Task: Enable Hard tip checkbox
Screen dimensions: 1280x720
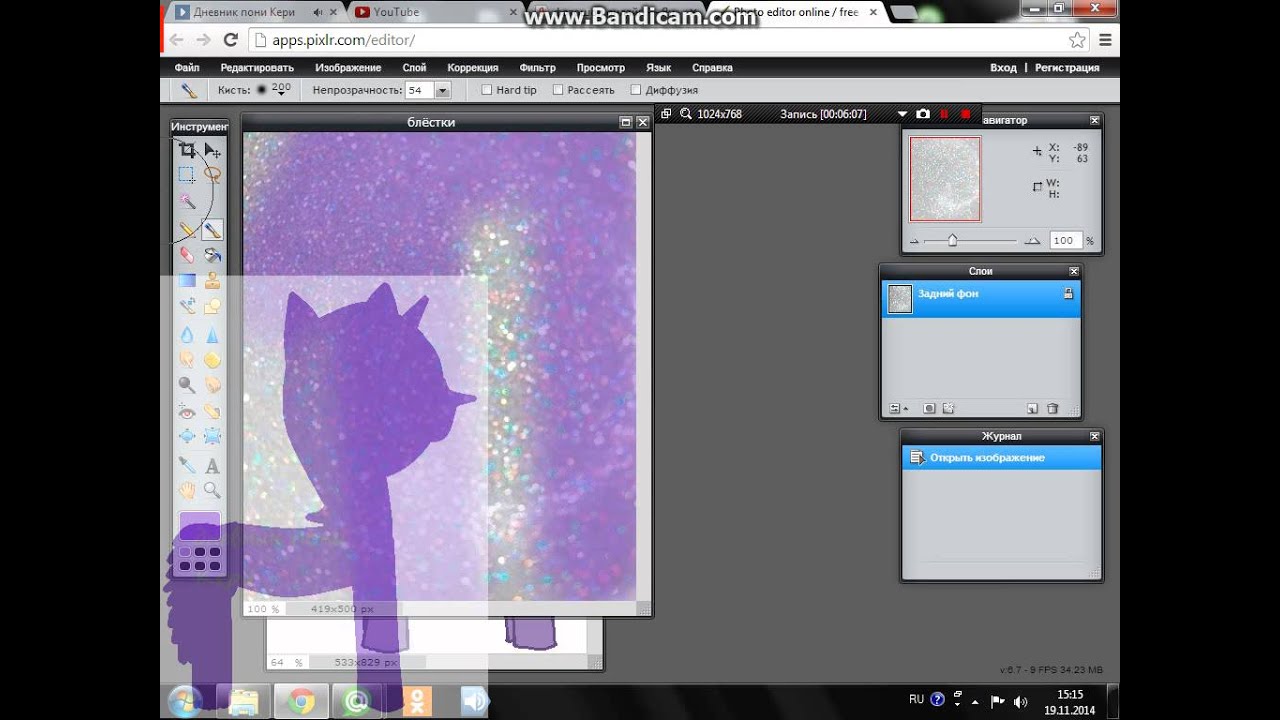Action: (x=487, y=90)
